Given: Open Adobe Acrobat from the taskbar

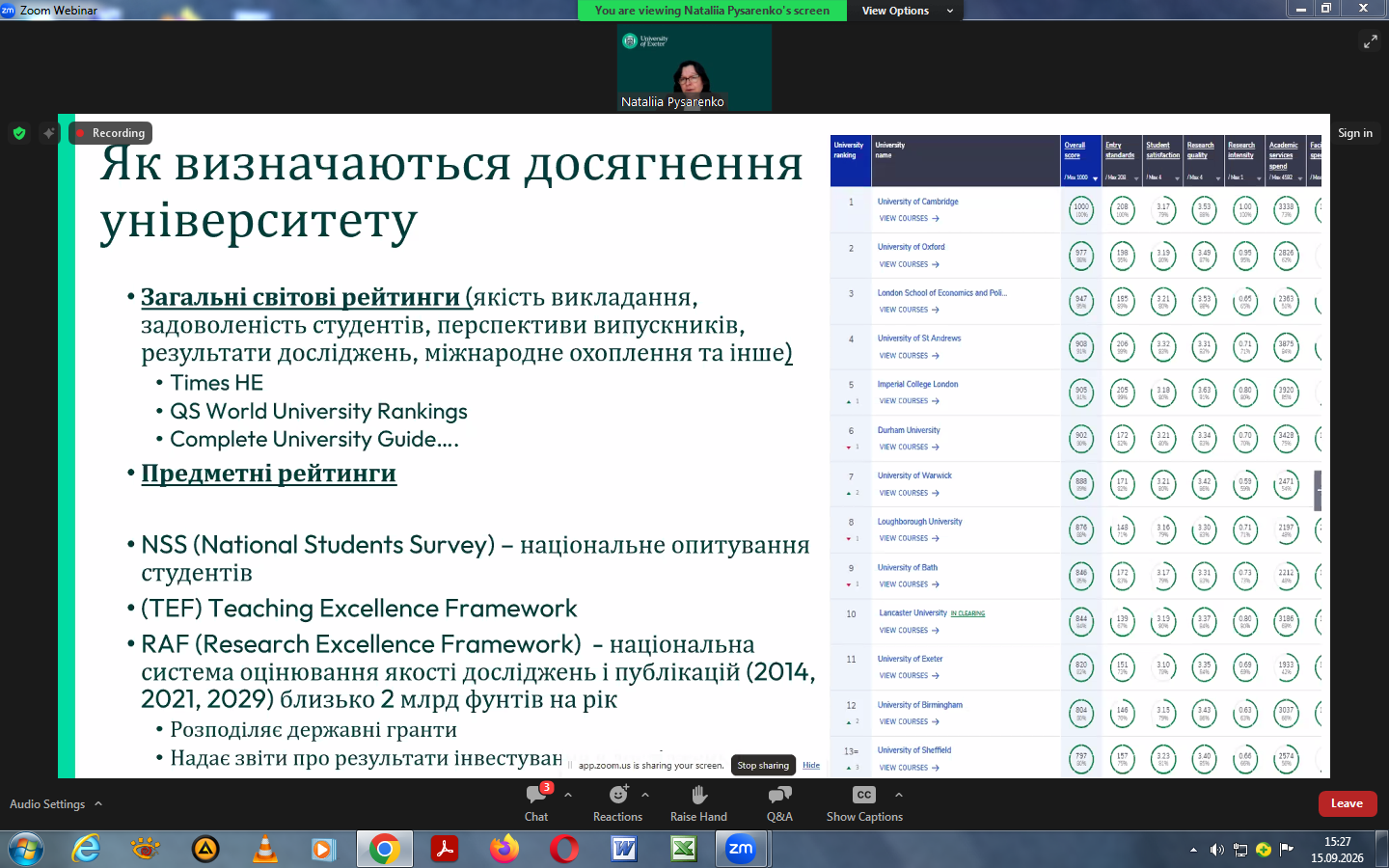Looking at the screenshot, I should pos(444,849).
